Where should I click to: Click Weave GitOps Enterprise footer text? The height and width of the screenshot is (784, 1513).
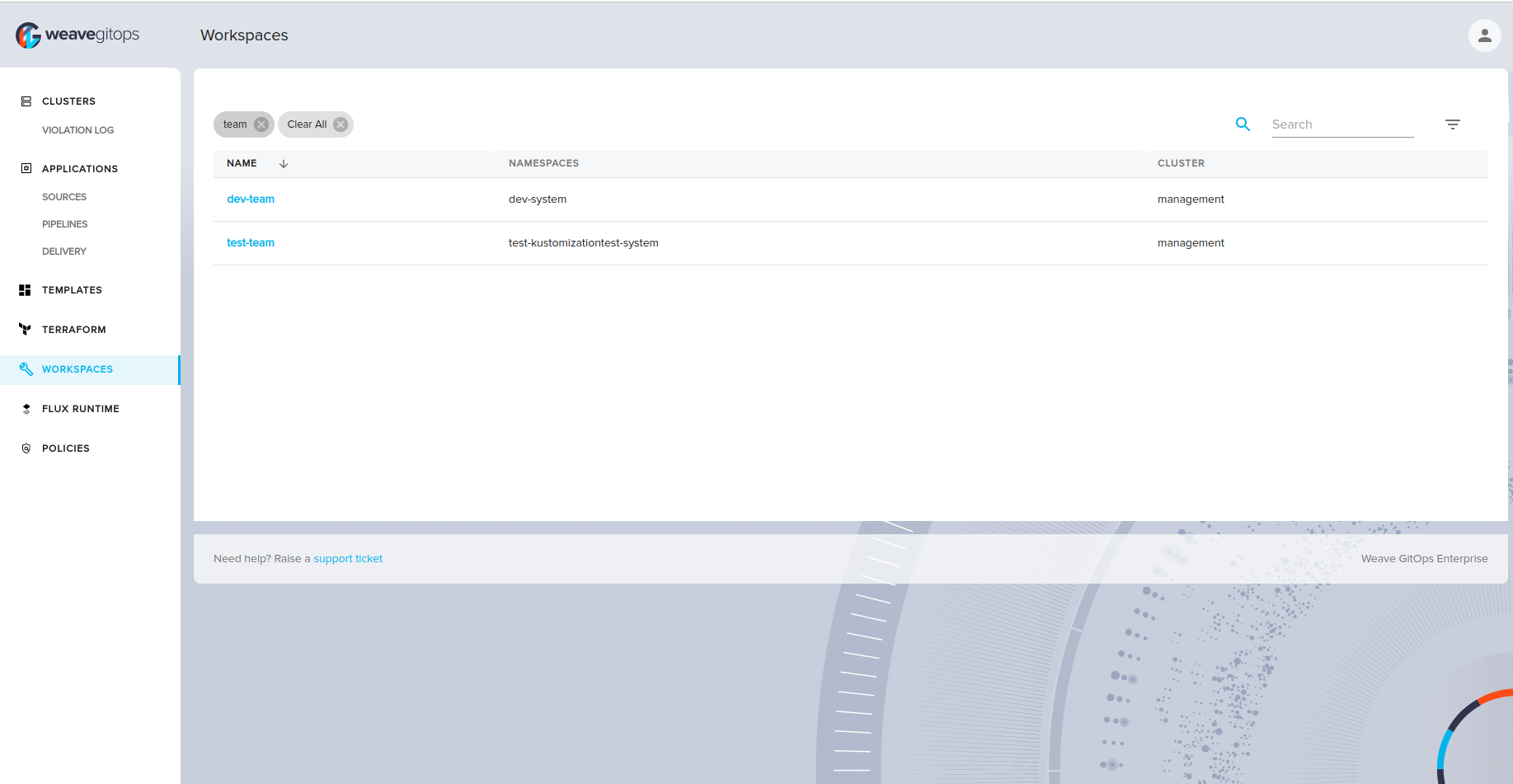1424,559
